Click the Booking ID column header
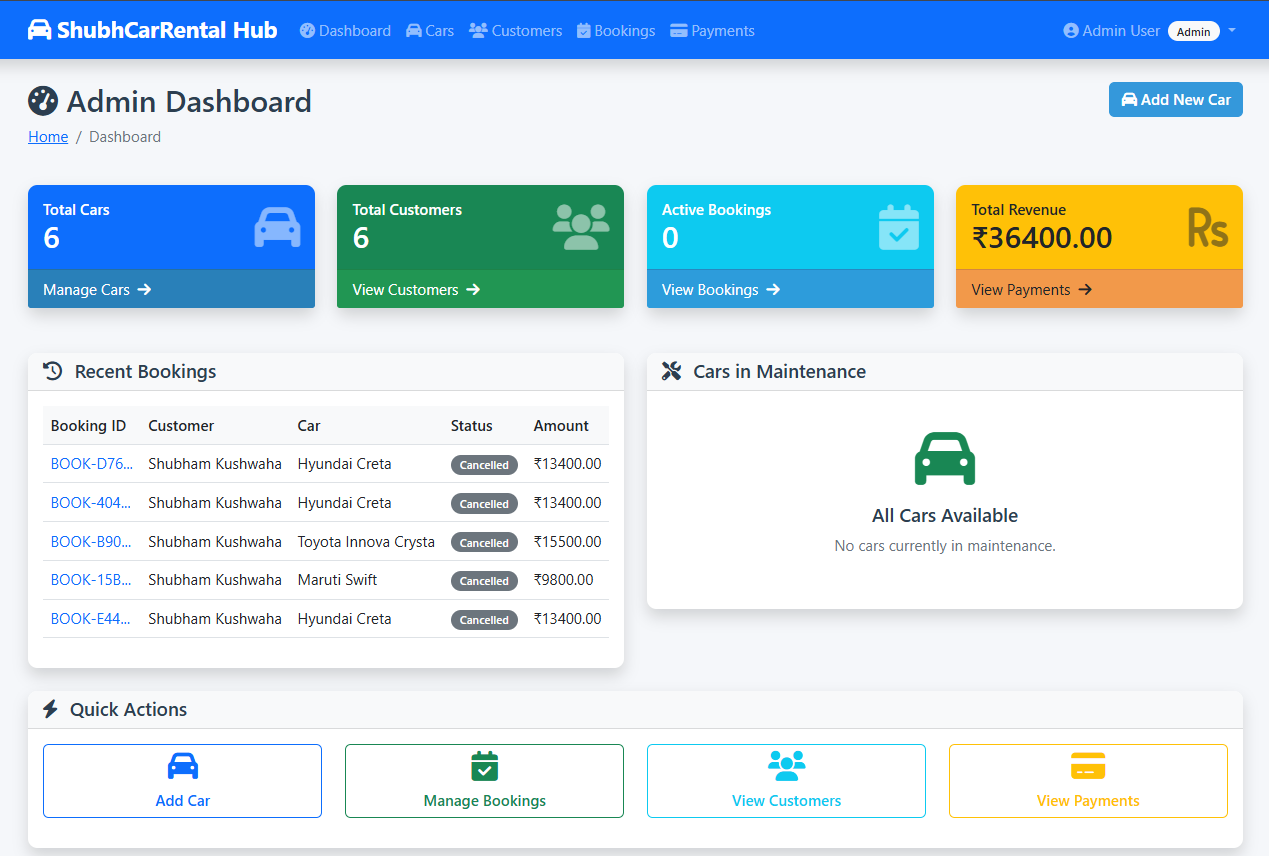Screen dimensions: 1269x856 point(89,426)
